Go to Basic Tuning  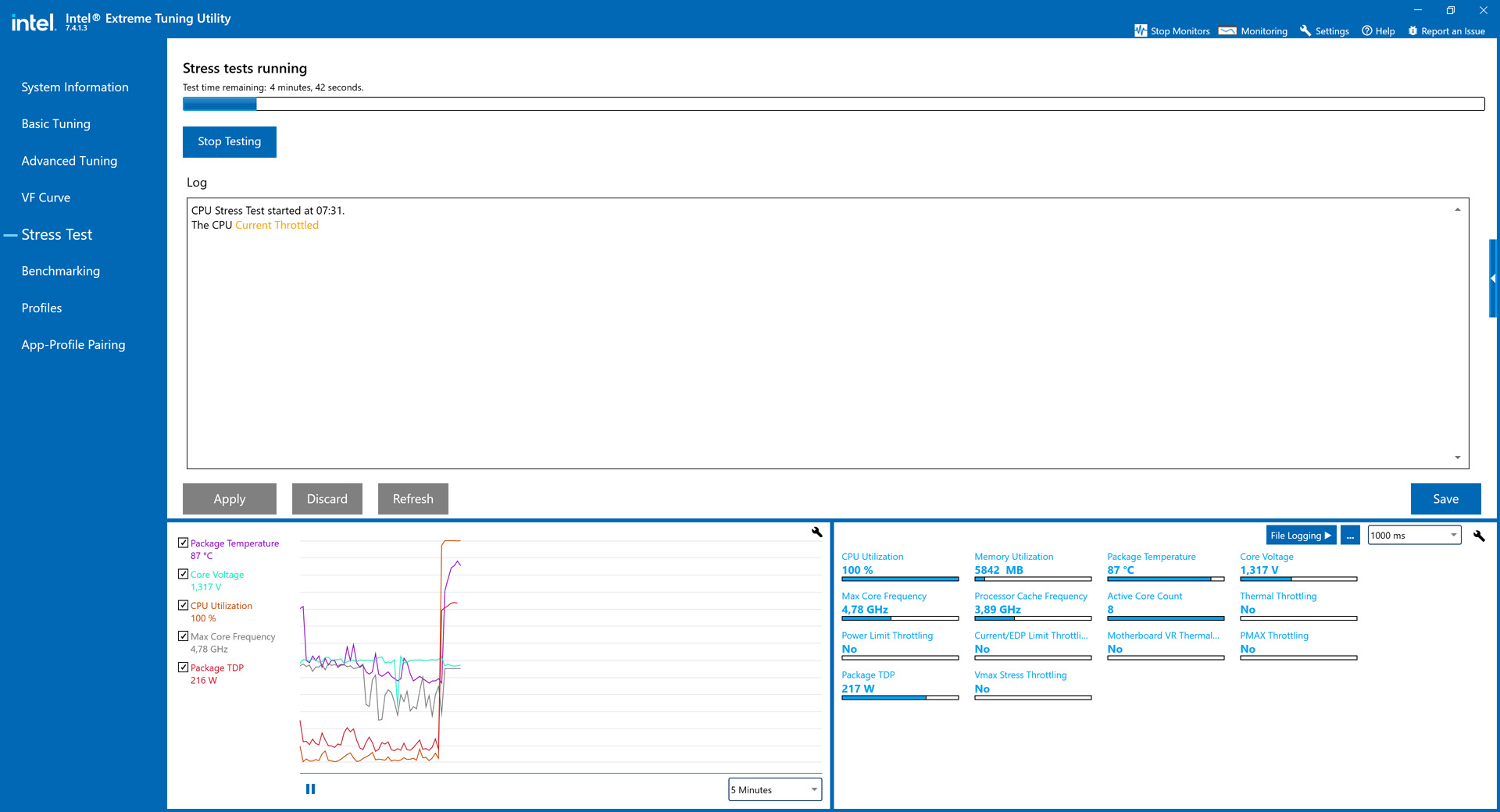(56, 124)
